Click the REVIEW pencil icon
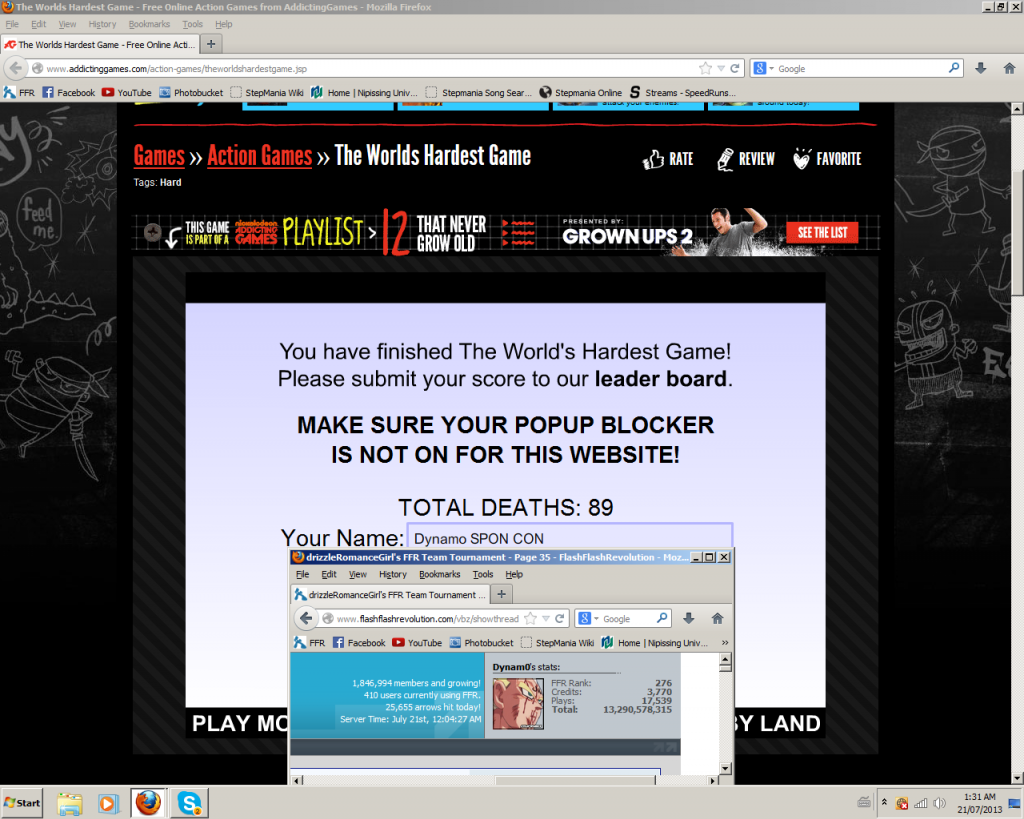The width and height of the screenshot is (1024, 819). click(726, 158)
